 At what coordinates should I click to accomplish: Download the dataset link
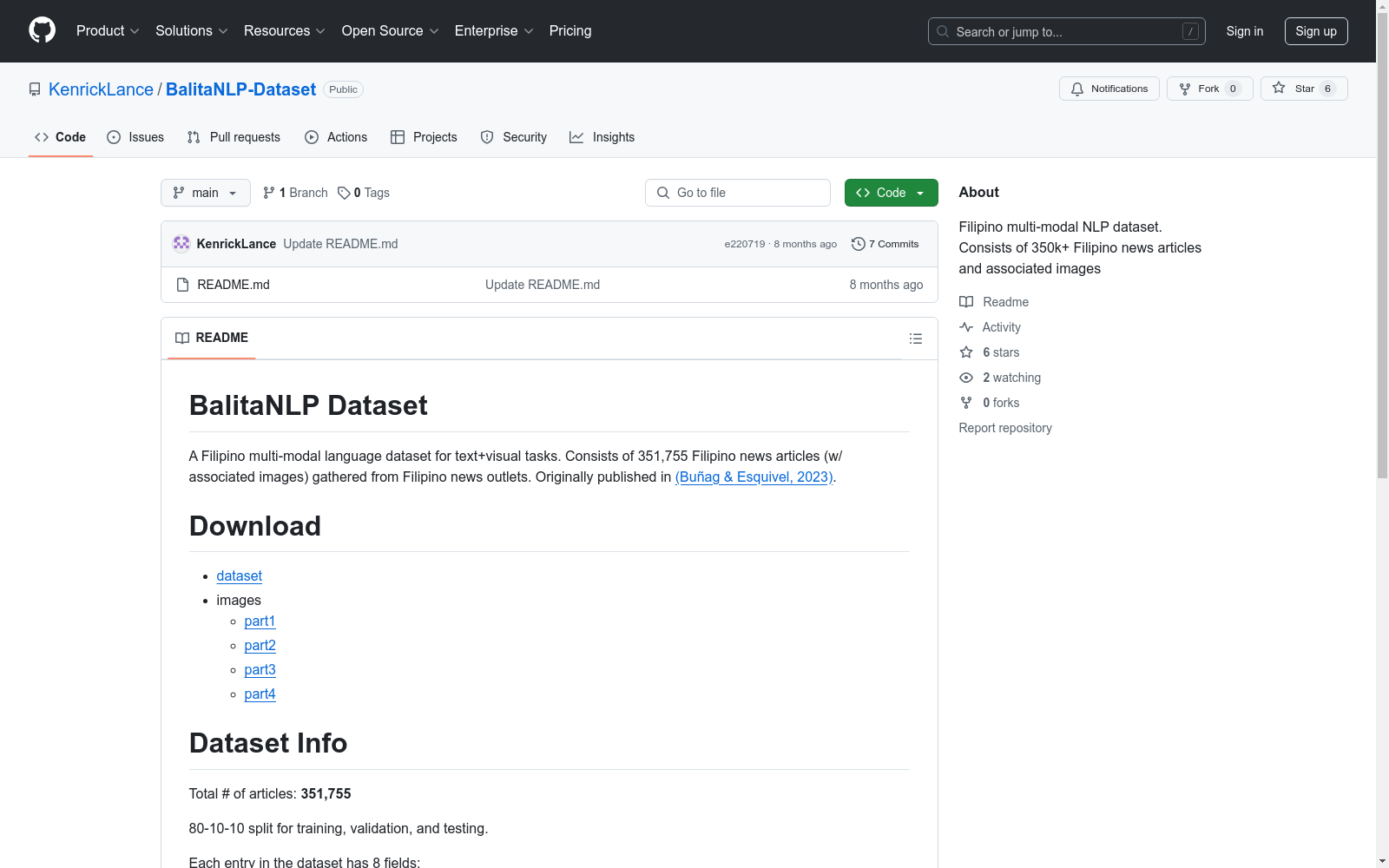240,575
